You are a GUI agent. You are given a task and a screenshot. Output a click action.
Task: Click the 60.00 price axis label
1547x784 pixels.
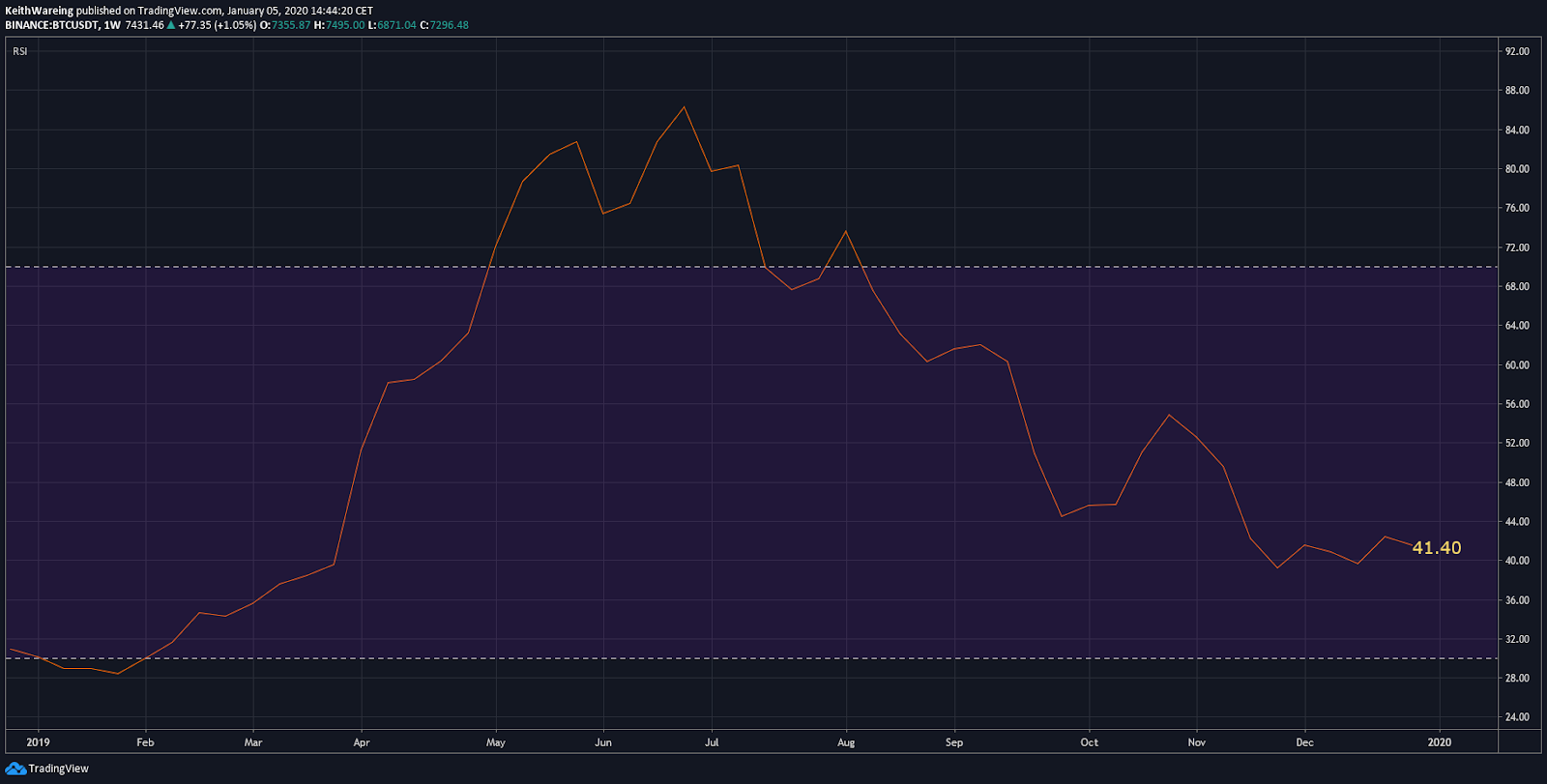point(1517,365)
